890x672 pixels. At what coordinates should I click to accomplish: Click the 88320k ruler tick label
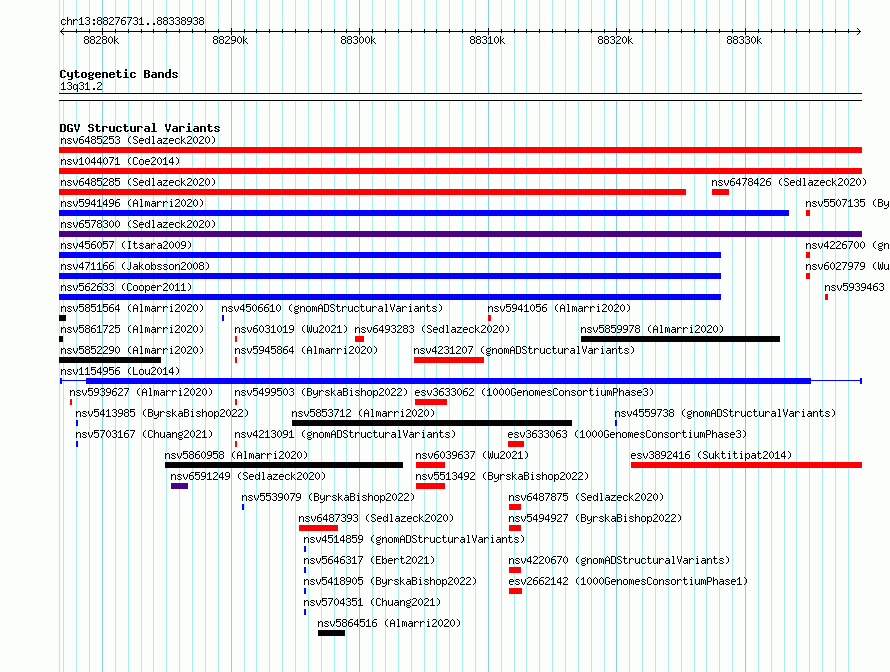pyautogui.click(x=615, y=40)
